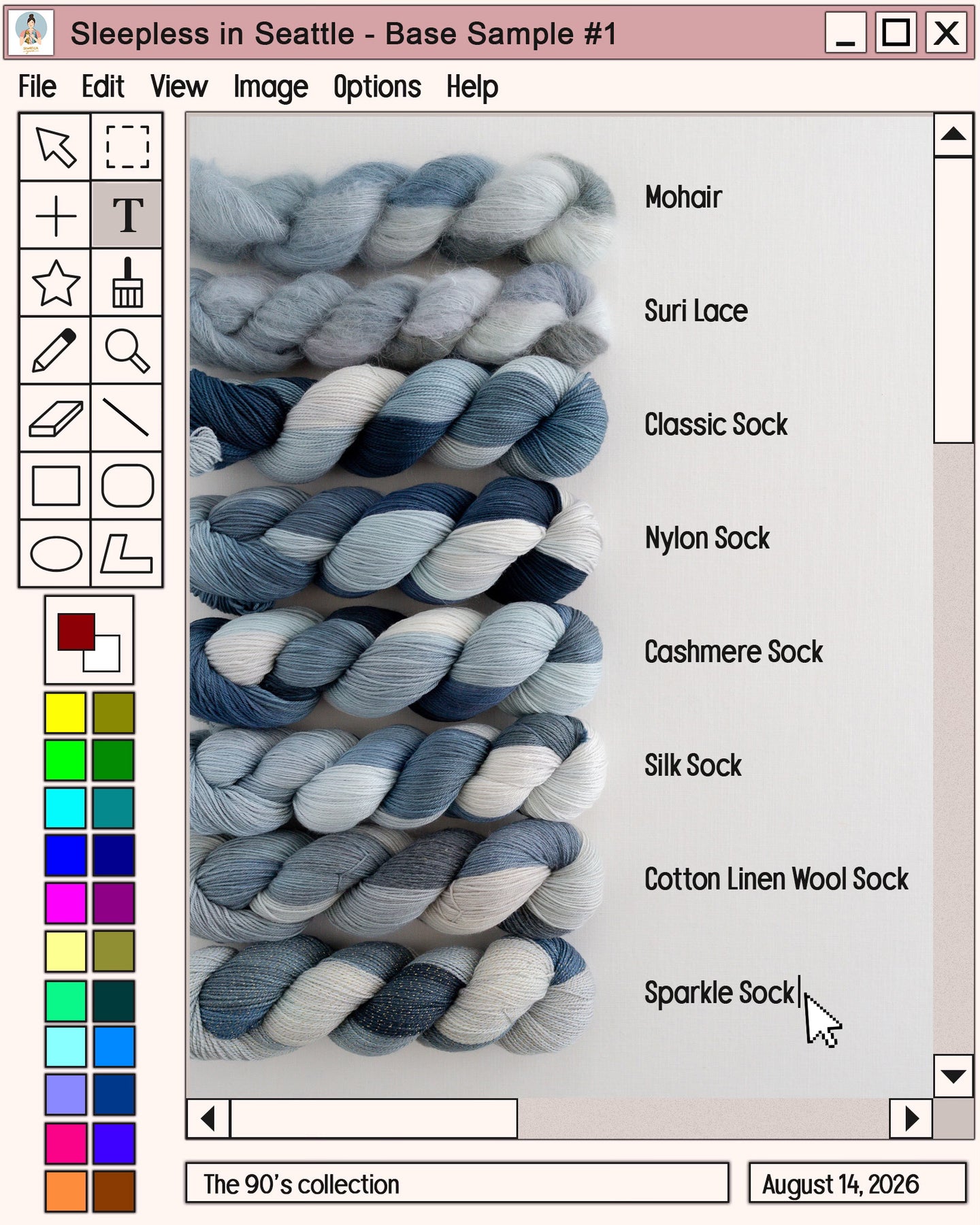Select the rounded rectangle shape tool
This screenshot has height=1225, width=980.
pyautogui.click(x=127, y=486)
